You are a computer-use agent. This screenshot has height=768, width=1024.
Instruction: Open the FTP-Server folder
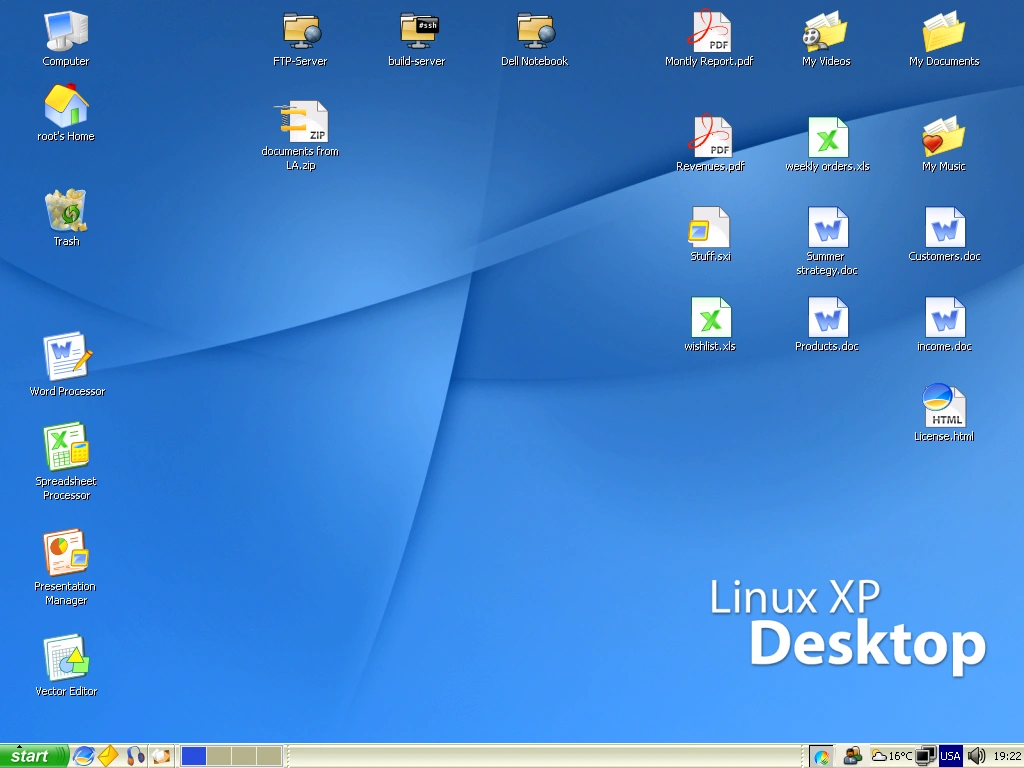click(x=300, y=30)
